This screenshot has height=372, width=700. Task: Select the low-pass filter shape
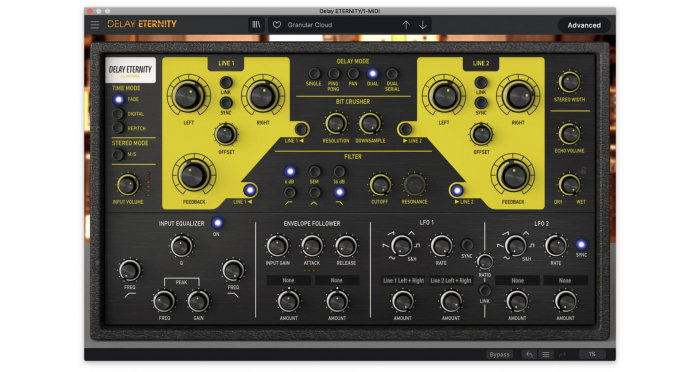pos(339,192)
